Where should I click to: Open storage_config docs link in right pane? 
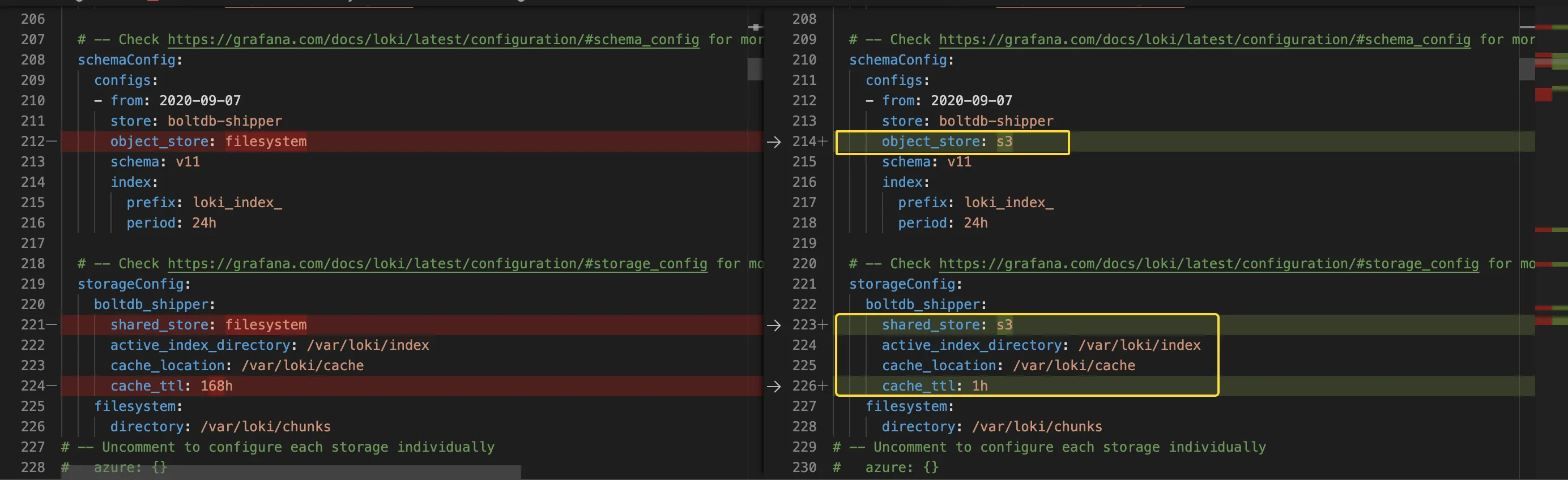point(1208,264)
